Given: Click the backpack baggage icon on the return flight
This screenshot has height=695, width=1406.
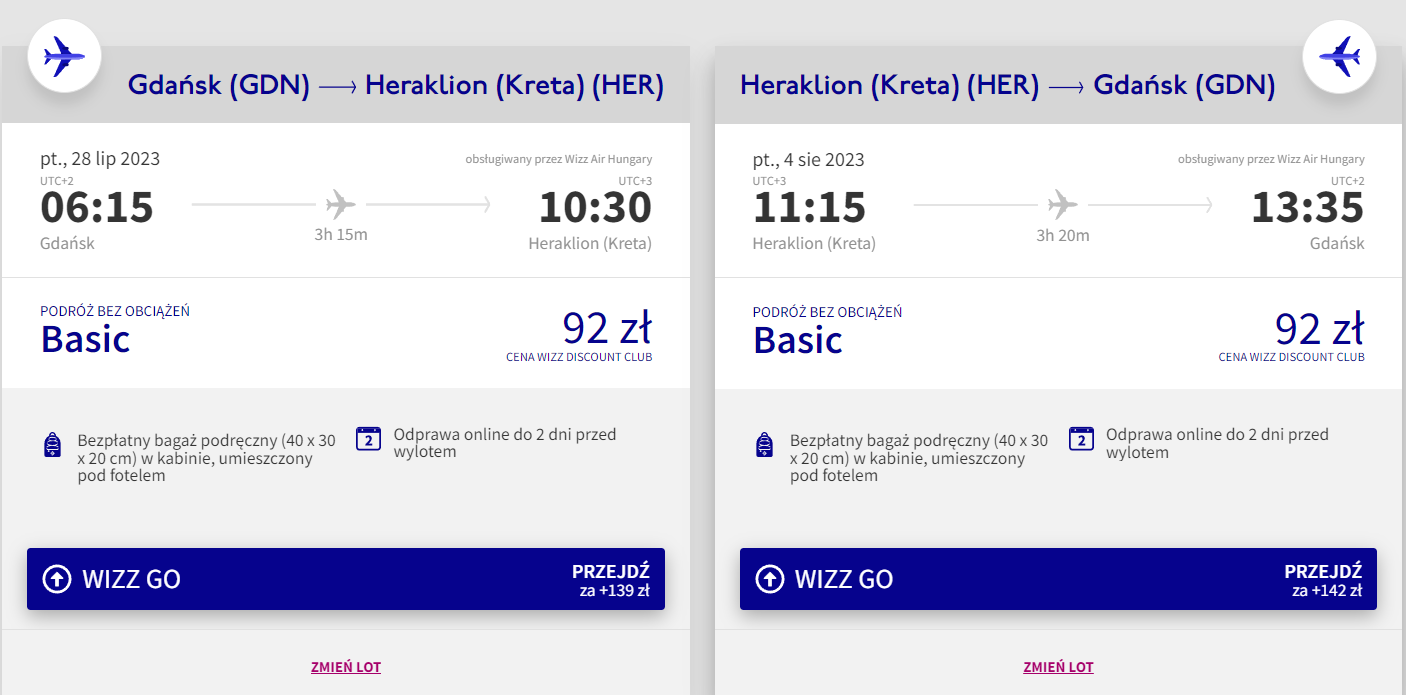Looking at the screenshot, I should point(766,445).
